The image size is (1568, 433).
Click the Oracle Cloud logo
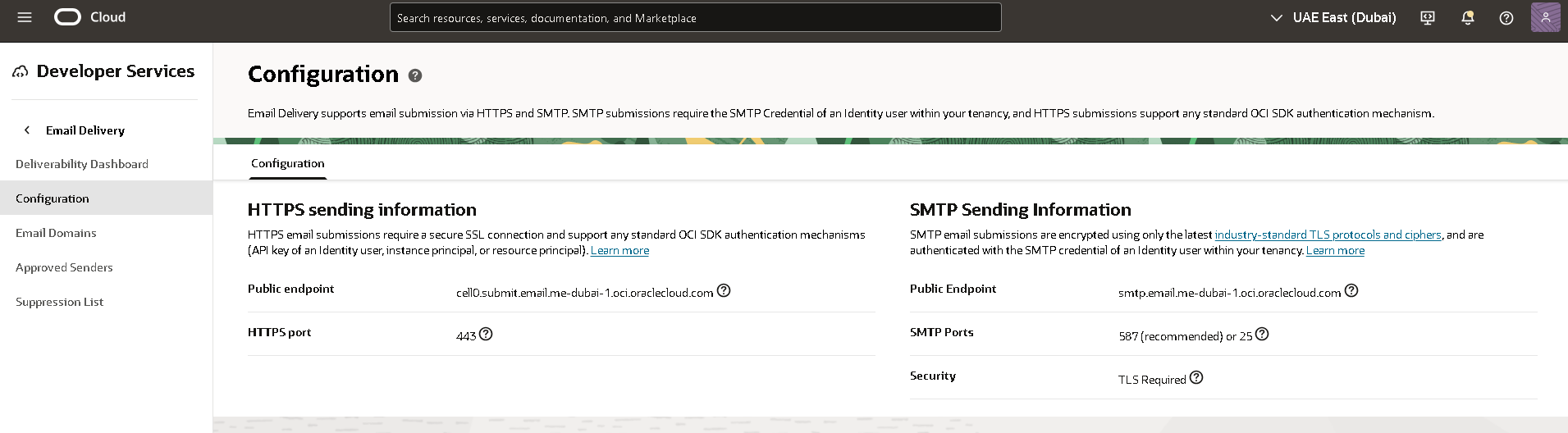pos(90,17)
